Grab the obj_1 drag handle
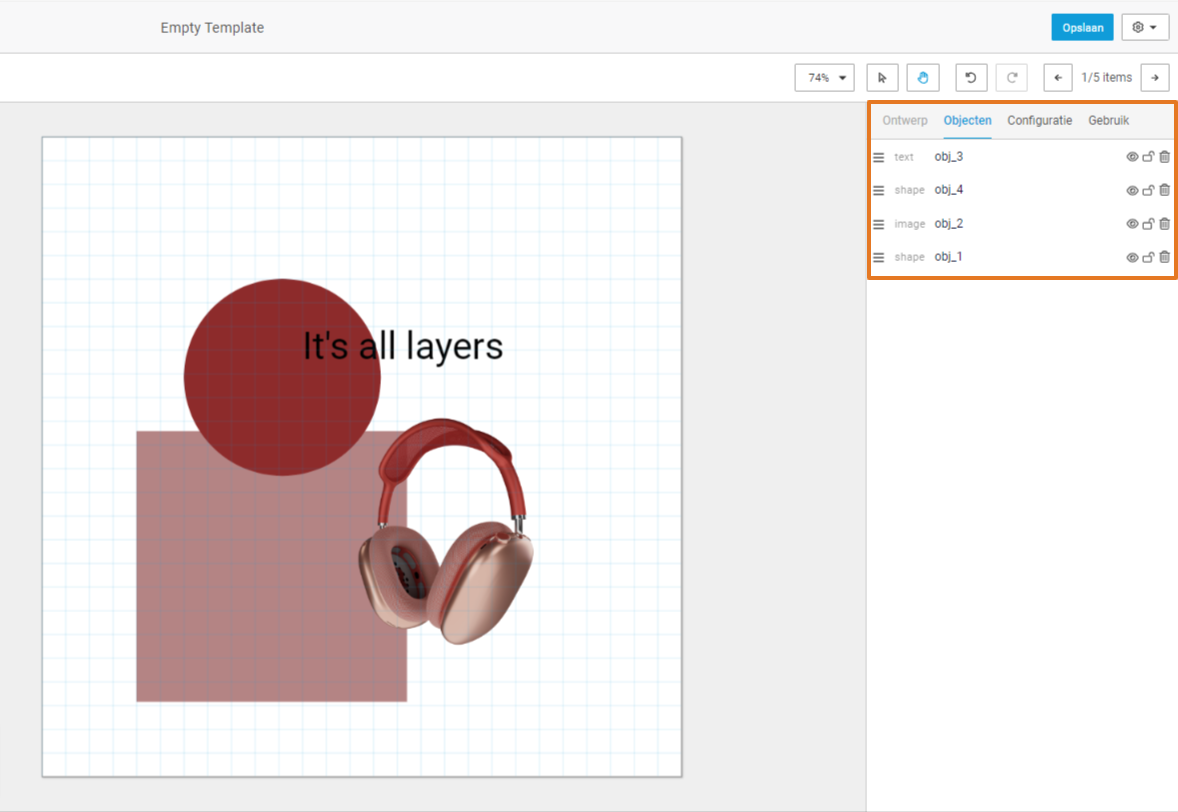This screenshot has width=1178, height=812. [878, 258]
